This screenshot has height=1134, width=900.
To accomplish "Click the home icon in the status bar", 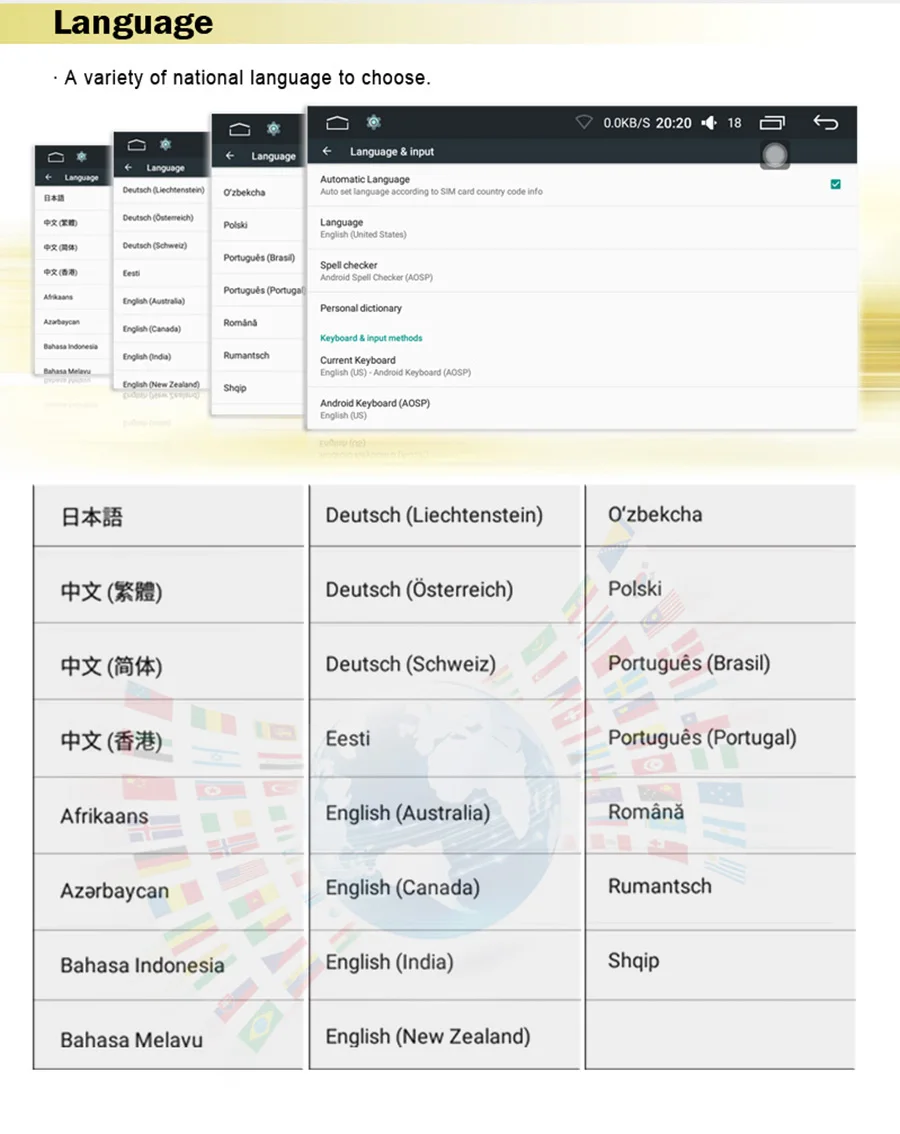I will (340, 122).
